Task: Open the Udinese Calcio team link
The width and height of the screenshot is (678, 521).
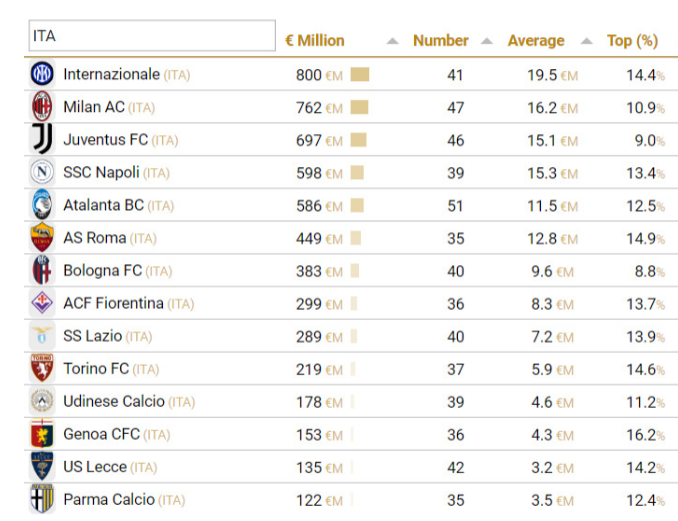Action: 114,401
